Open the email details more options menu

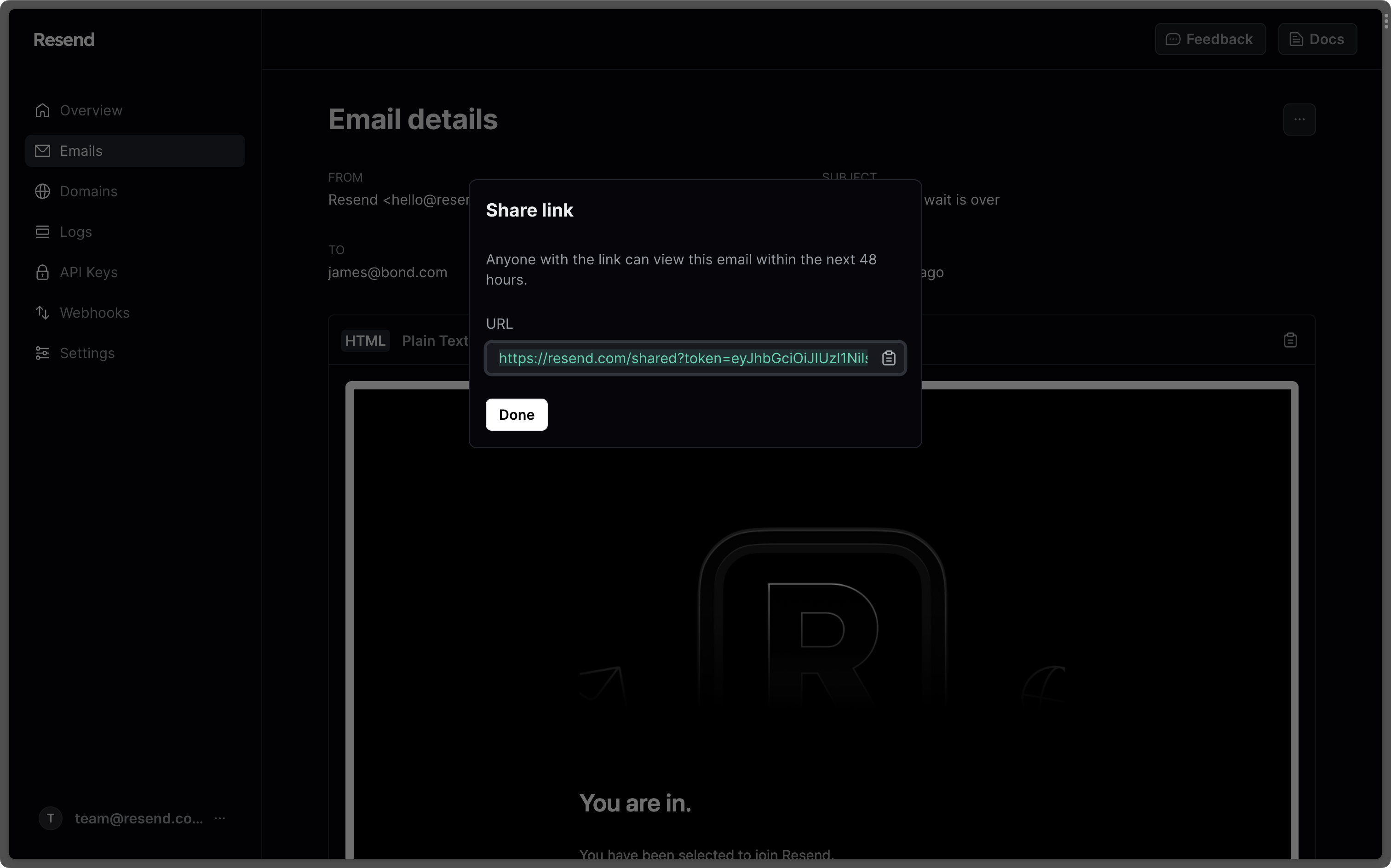pyautogui.click(x=1299, y=120)
